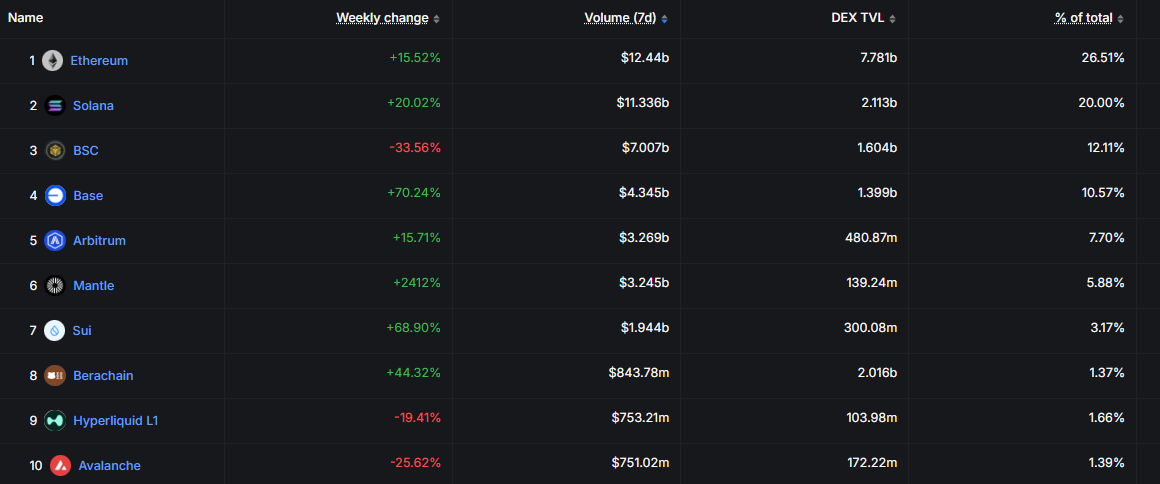Select Berachain weekly change +44.32%
The image size is (1160, 484).
click(414, 373)
